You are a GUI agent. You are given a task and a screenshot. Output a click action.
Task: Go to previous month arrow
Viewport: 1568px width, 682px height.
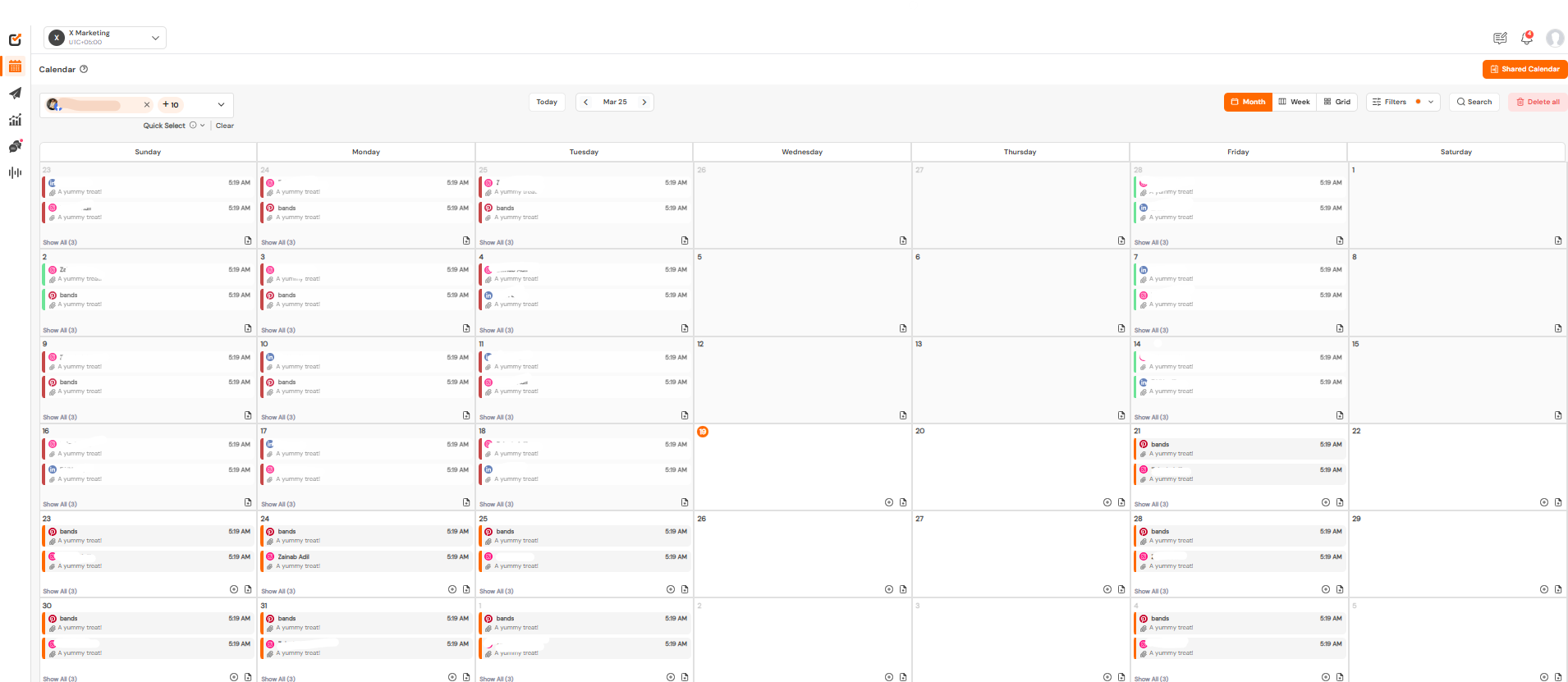(586, 103)
